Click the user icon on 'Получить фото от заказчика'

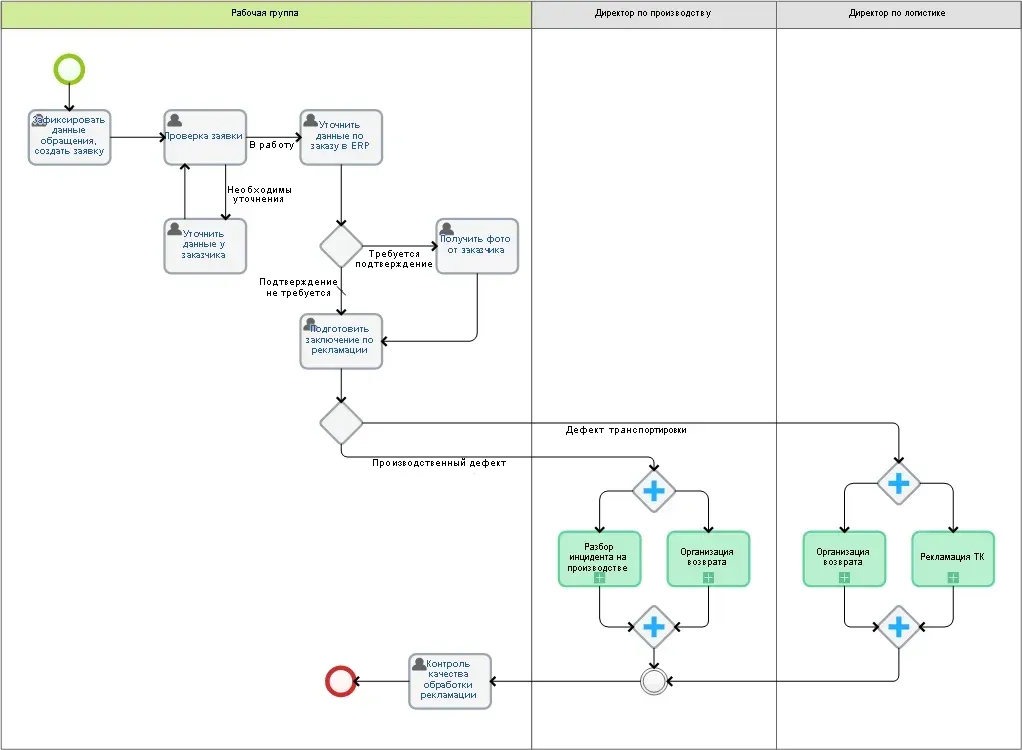click(447, 229)
